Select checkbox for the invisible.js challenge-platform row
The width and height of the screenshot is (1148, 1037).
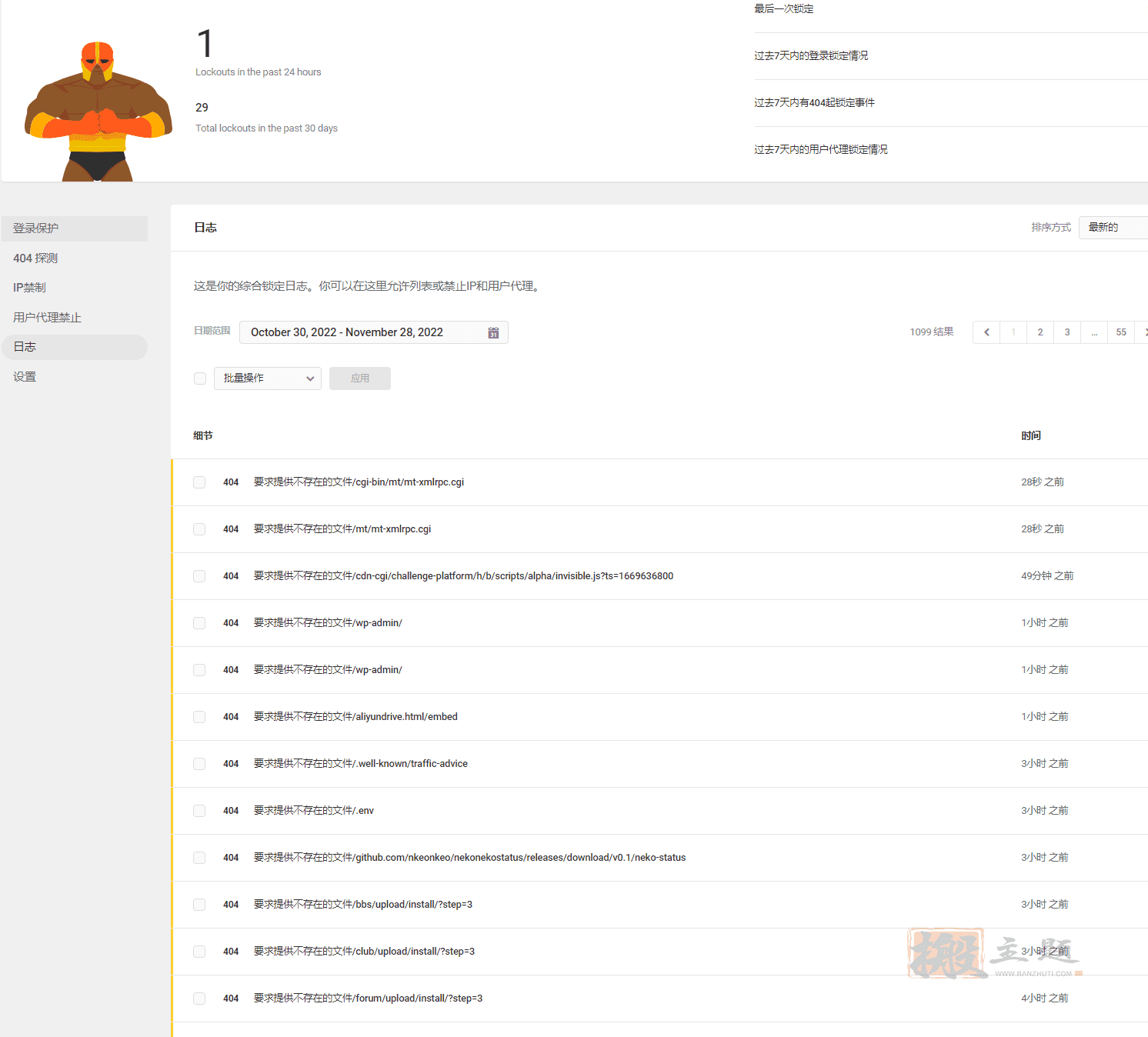click(x=199, y=576)
